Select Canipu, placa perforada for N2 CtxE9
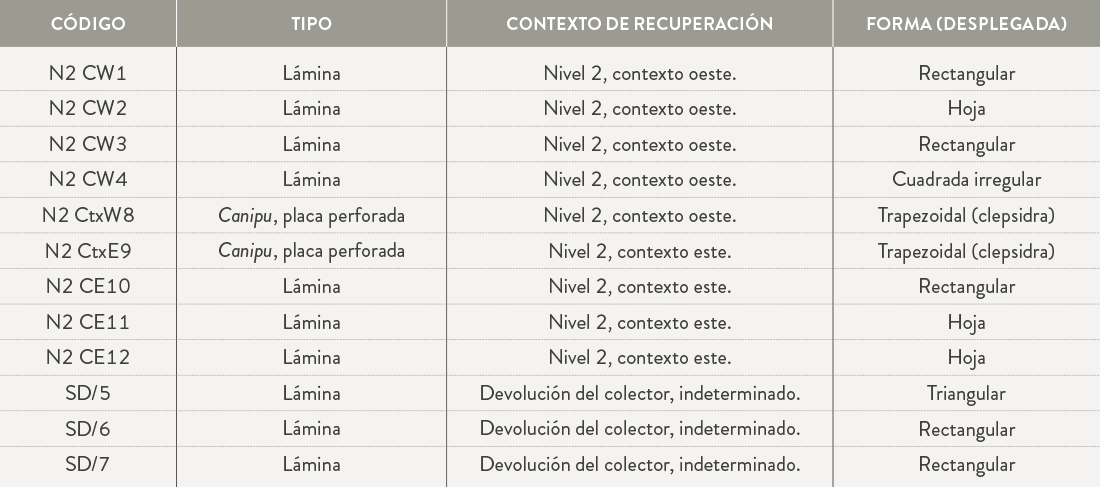1100x487 pixels. coord(311,251)
